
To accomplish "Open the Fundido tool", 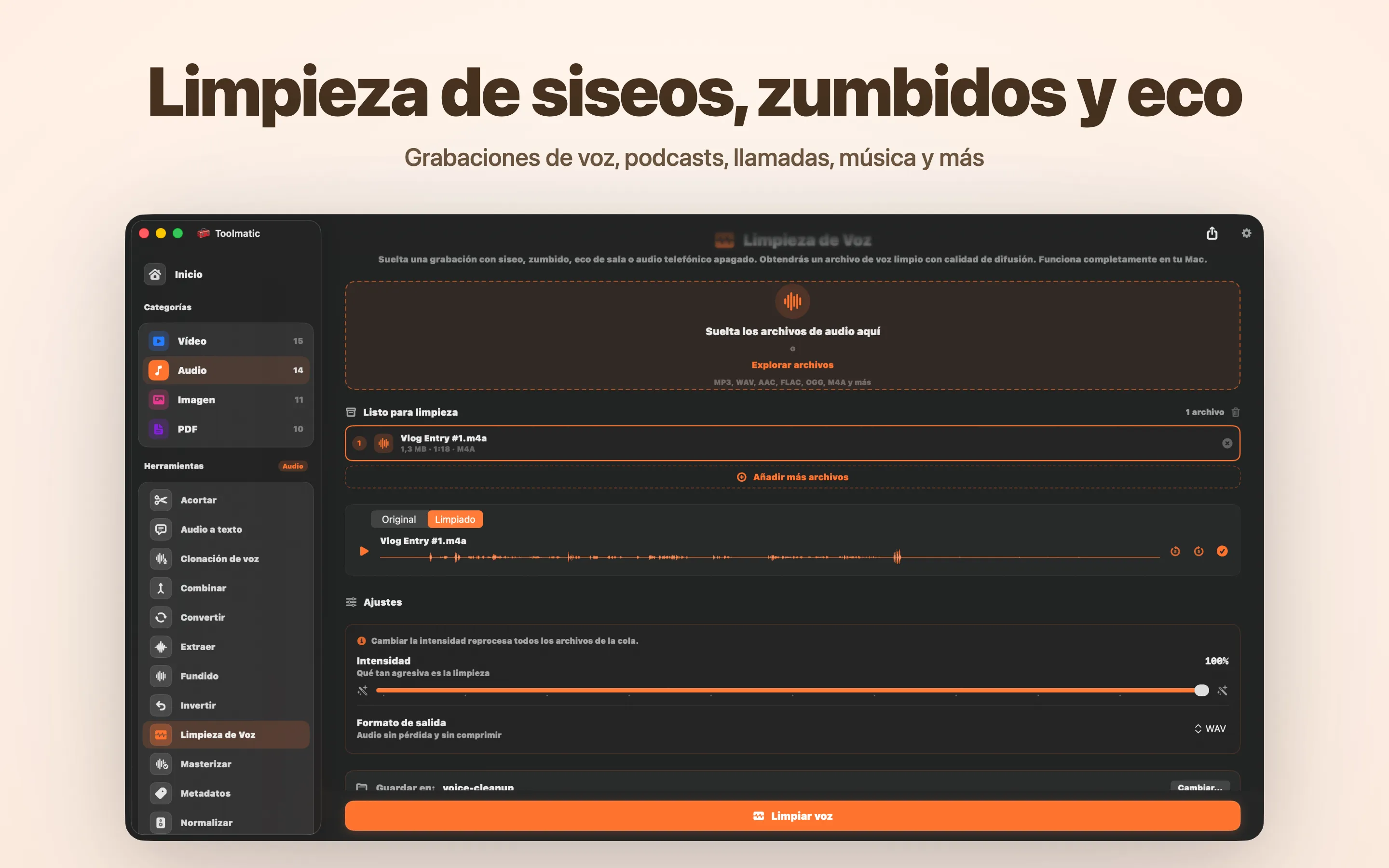I will 226,676.
